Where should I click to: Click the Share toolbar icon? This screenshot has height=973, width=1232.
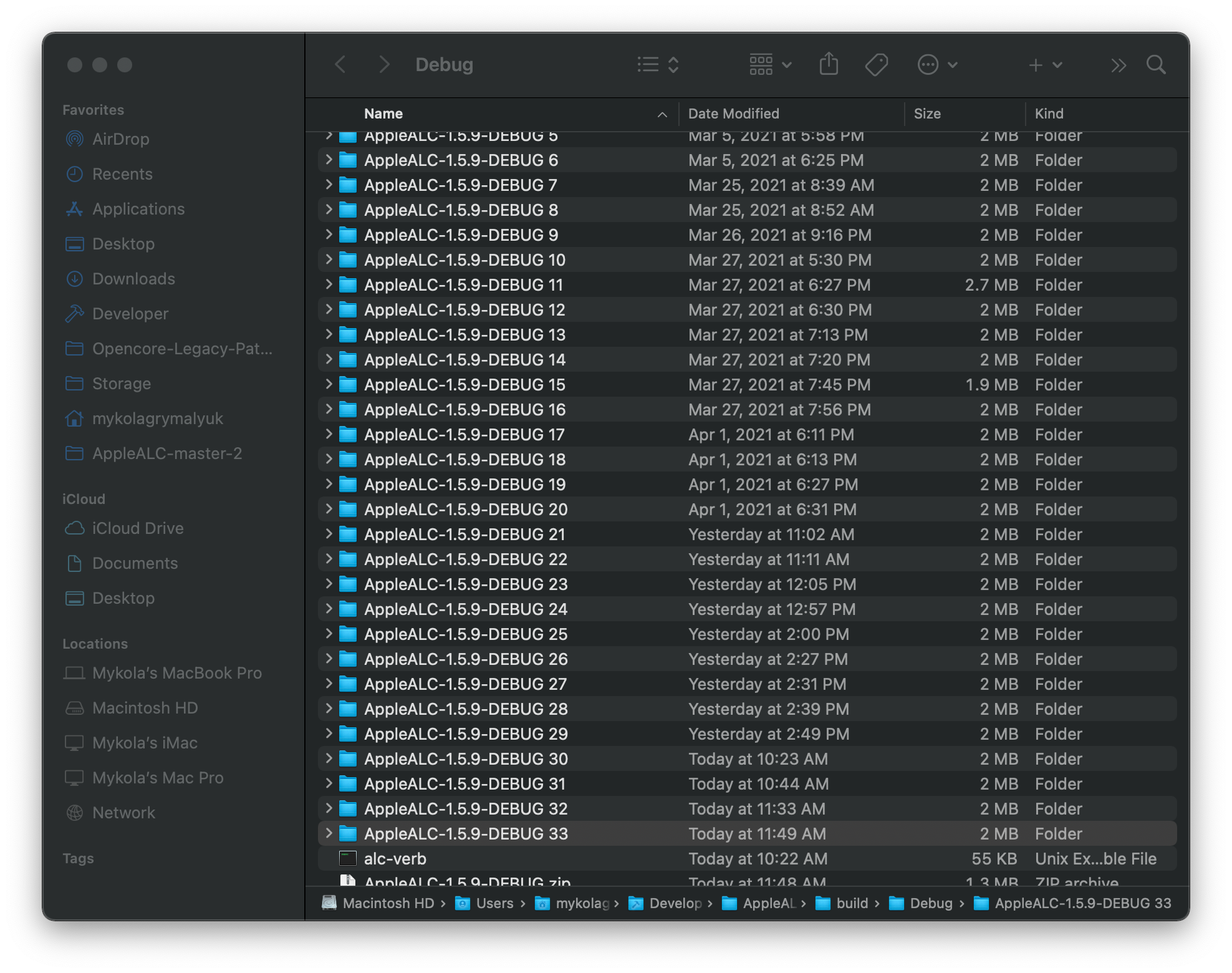tap(829, 64)
